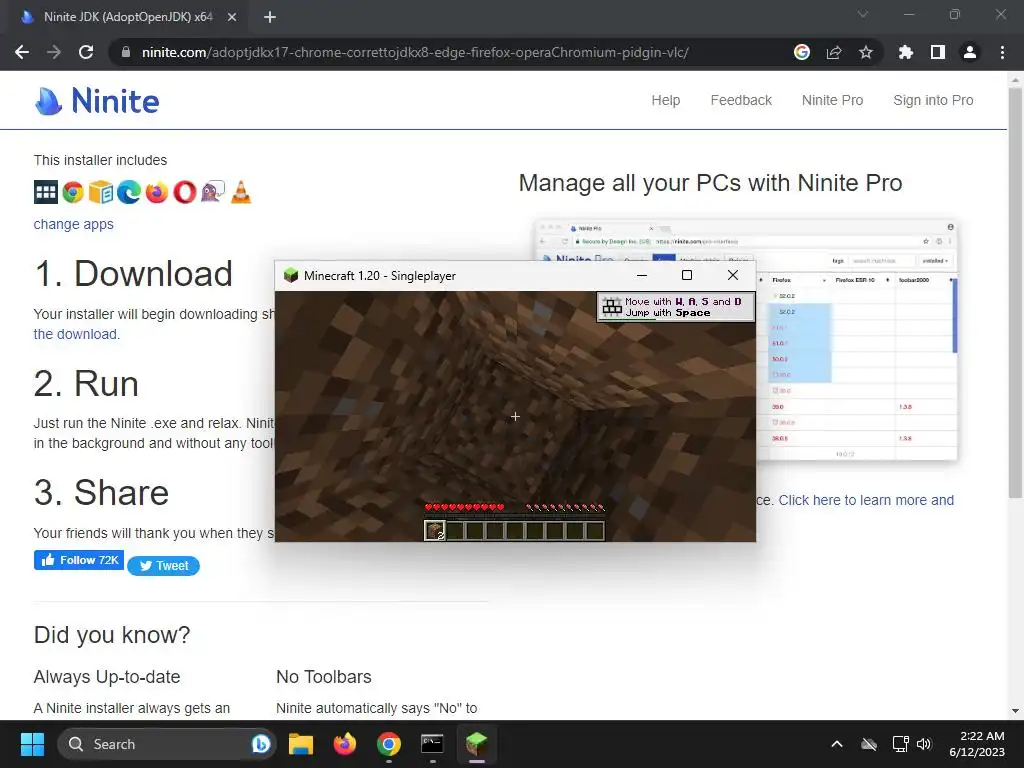Open the tab search chevron in Chrome
Image resolution: width=1024 pixels, height=768 pixels.
(x=863, y=14)
